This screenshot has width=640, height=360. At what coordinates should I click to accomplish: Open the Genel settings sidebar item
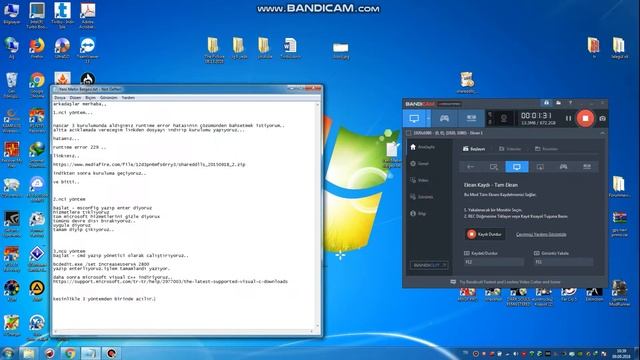[x=420, y=164]
